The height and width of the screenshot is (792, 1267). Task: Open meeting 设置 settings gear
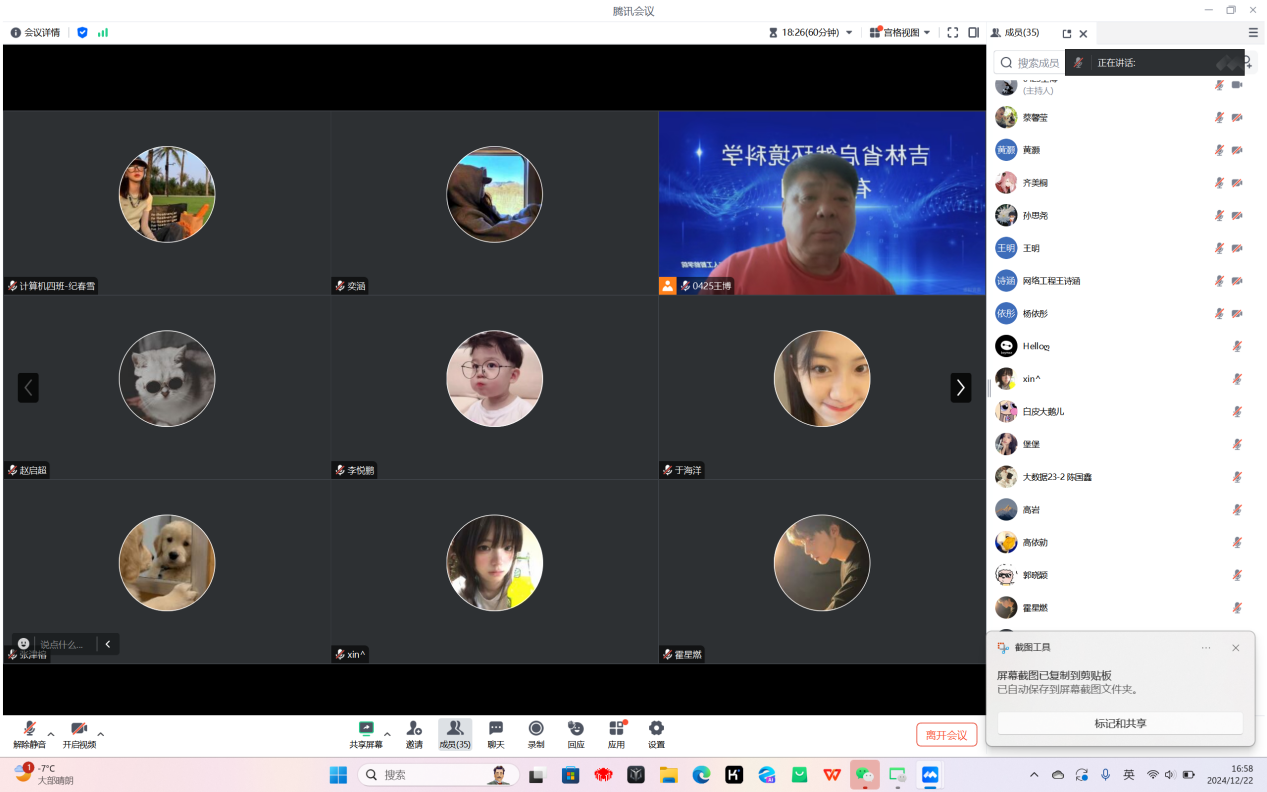click(656, 729)
